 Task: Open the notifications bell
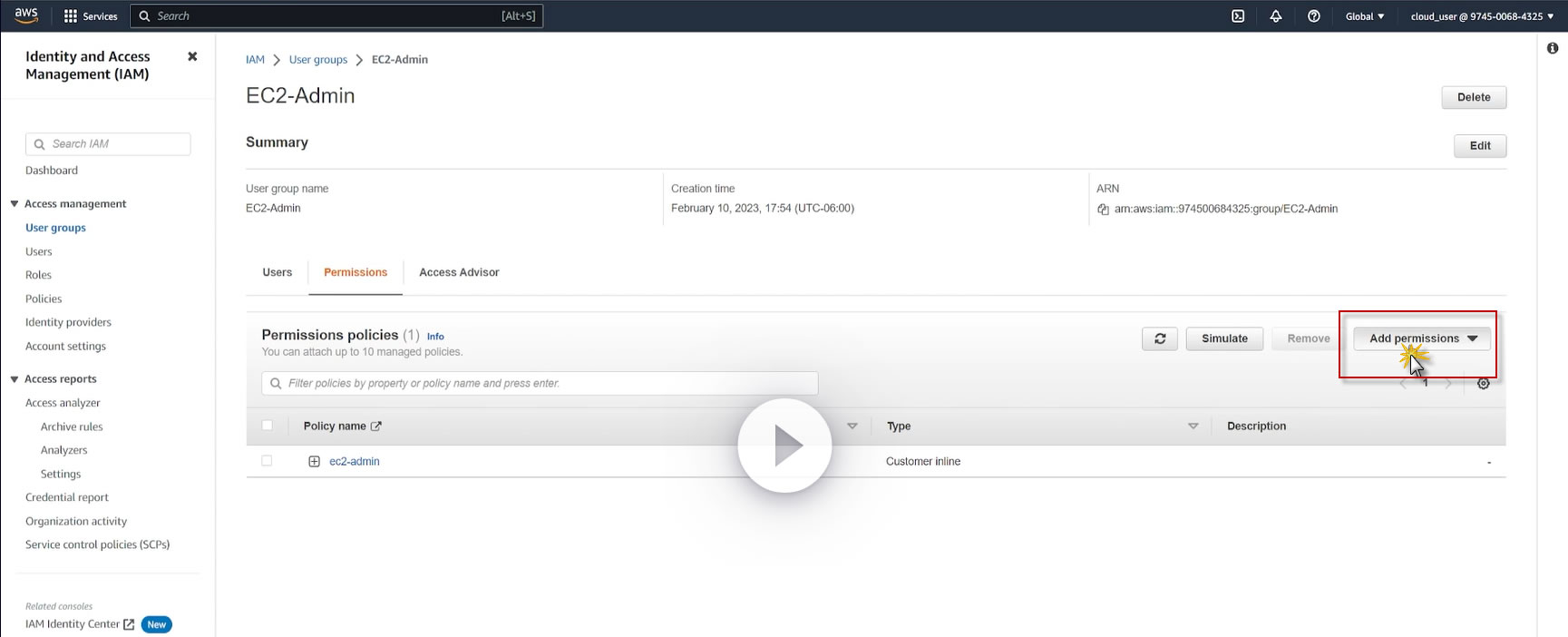(x=1276, y=16)
